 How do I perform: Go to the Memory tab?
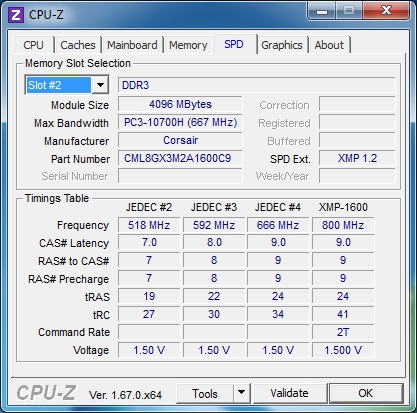pos(188,45)
